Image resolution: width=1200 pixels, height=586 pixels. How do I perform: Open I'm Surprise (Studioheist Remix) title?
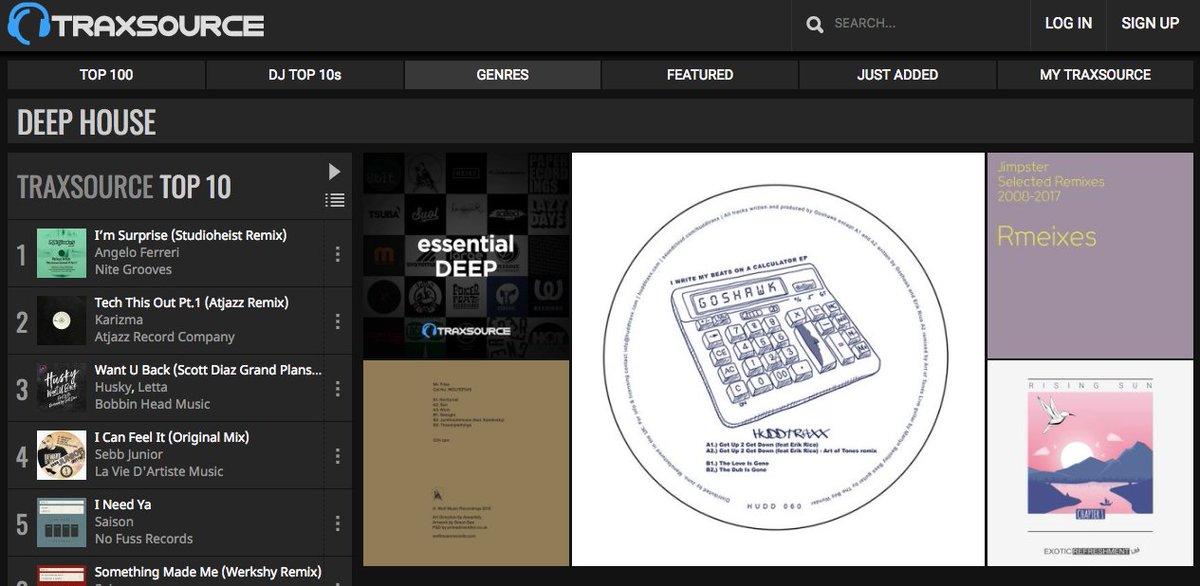pyautogui.click(x=191, y=235)
